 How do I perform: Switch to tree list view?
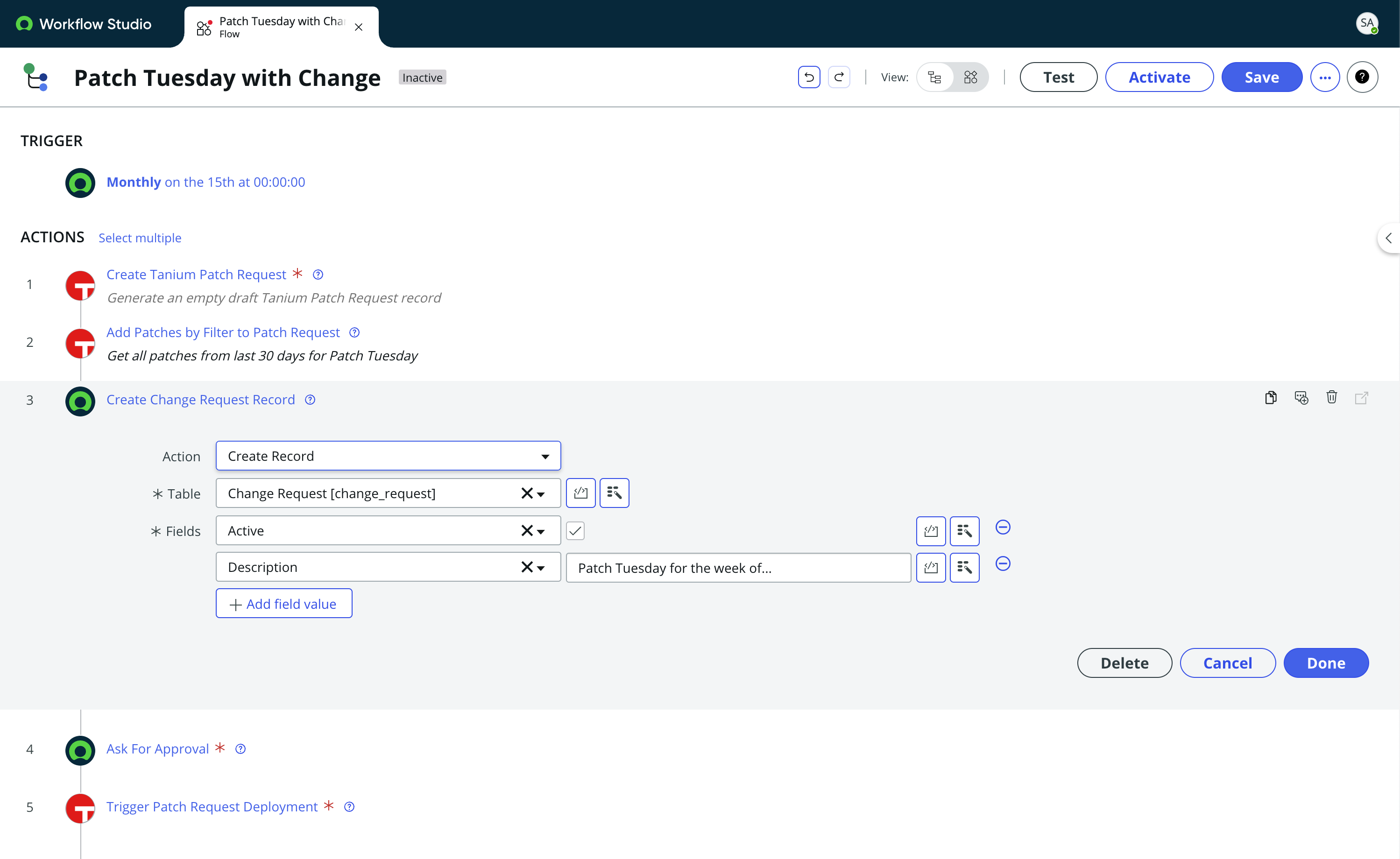coord(934,77)
